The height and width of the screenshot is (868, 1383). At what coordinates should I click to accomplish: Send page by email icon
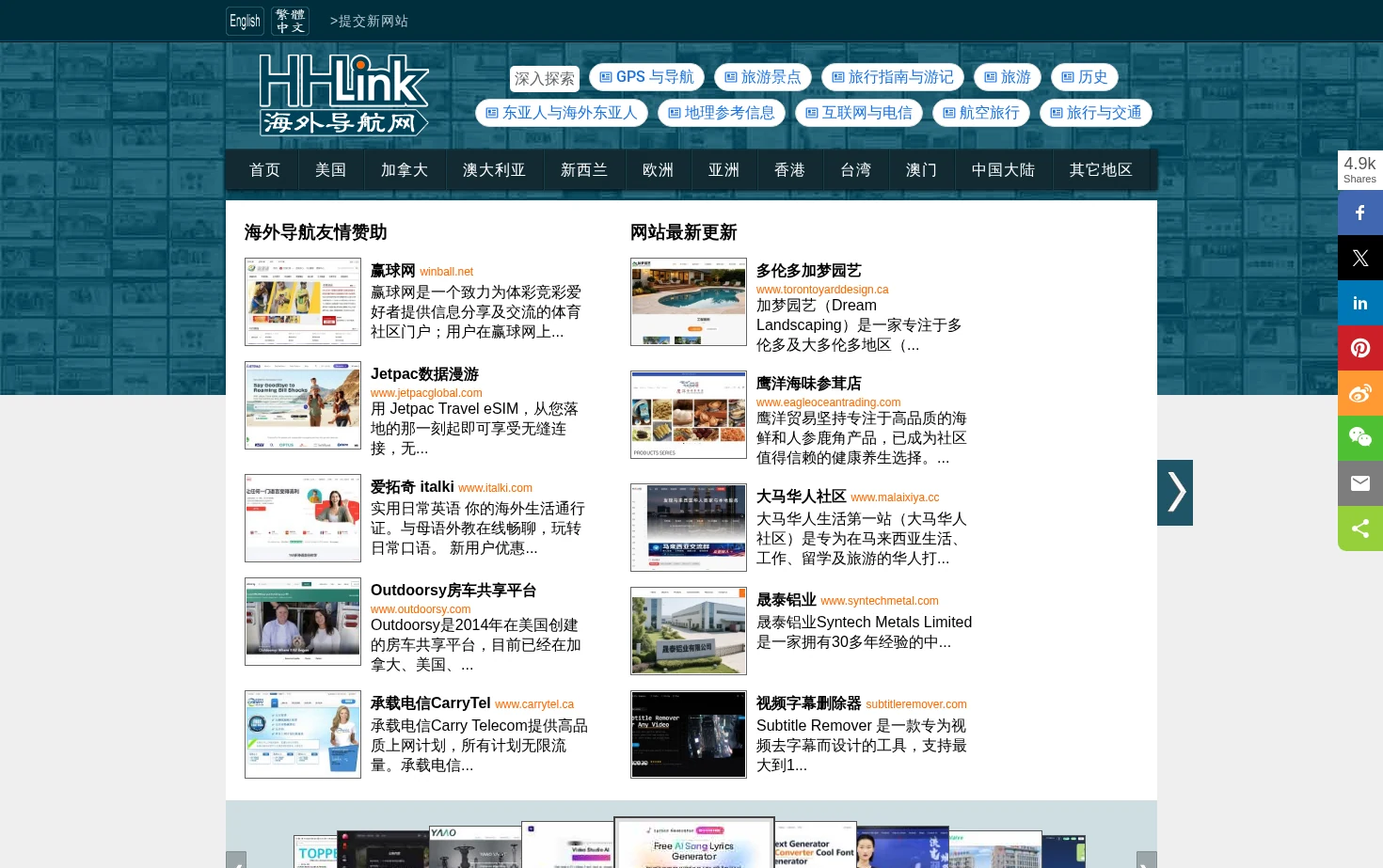pyautogui.click(x=1360, y=483)
